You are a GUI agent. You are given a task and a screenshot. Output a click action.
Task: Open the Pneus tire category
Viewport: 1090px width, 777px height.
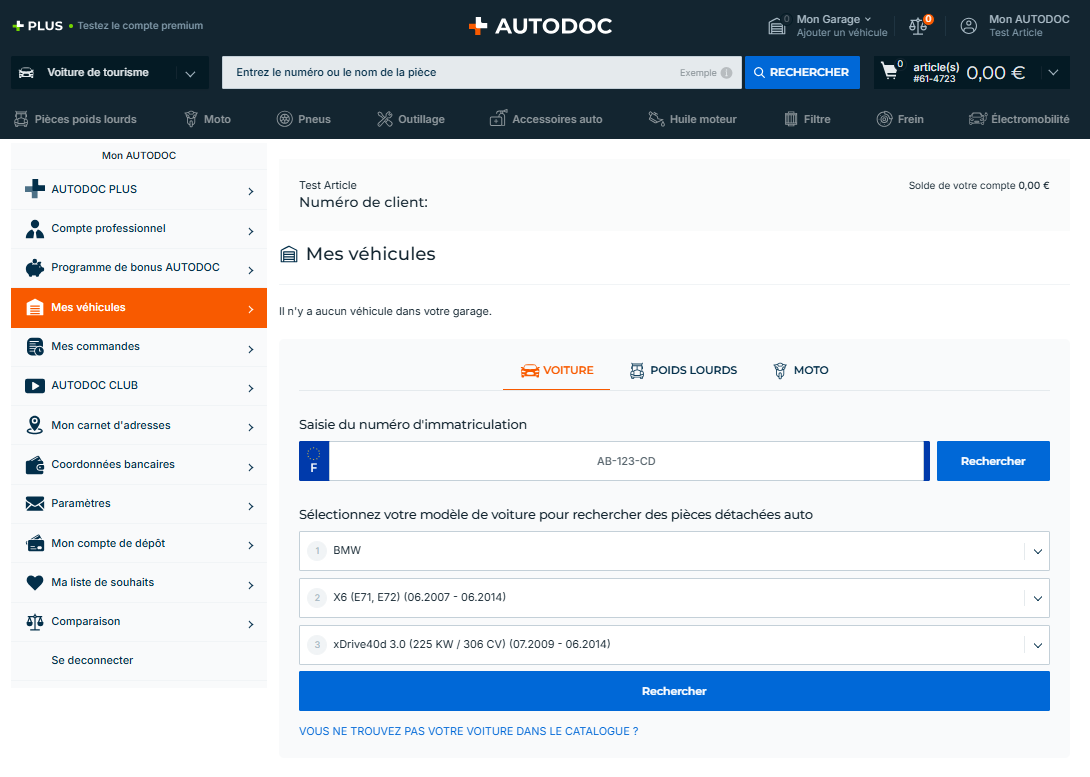[303, 119]
